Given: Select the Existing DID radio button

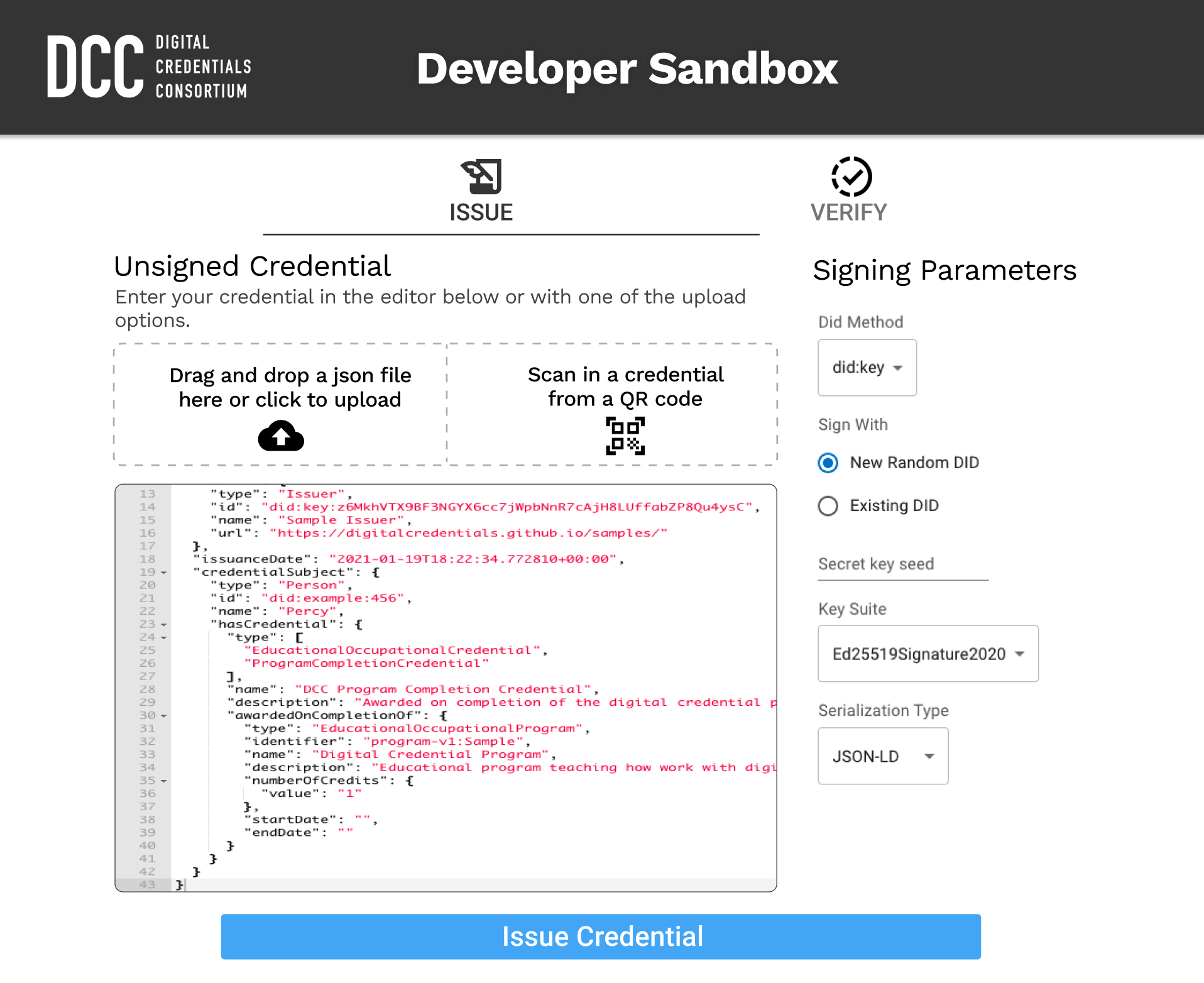Looking at the screenshot, I should pos(828,505).
